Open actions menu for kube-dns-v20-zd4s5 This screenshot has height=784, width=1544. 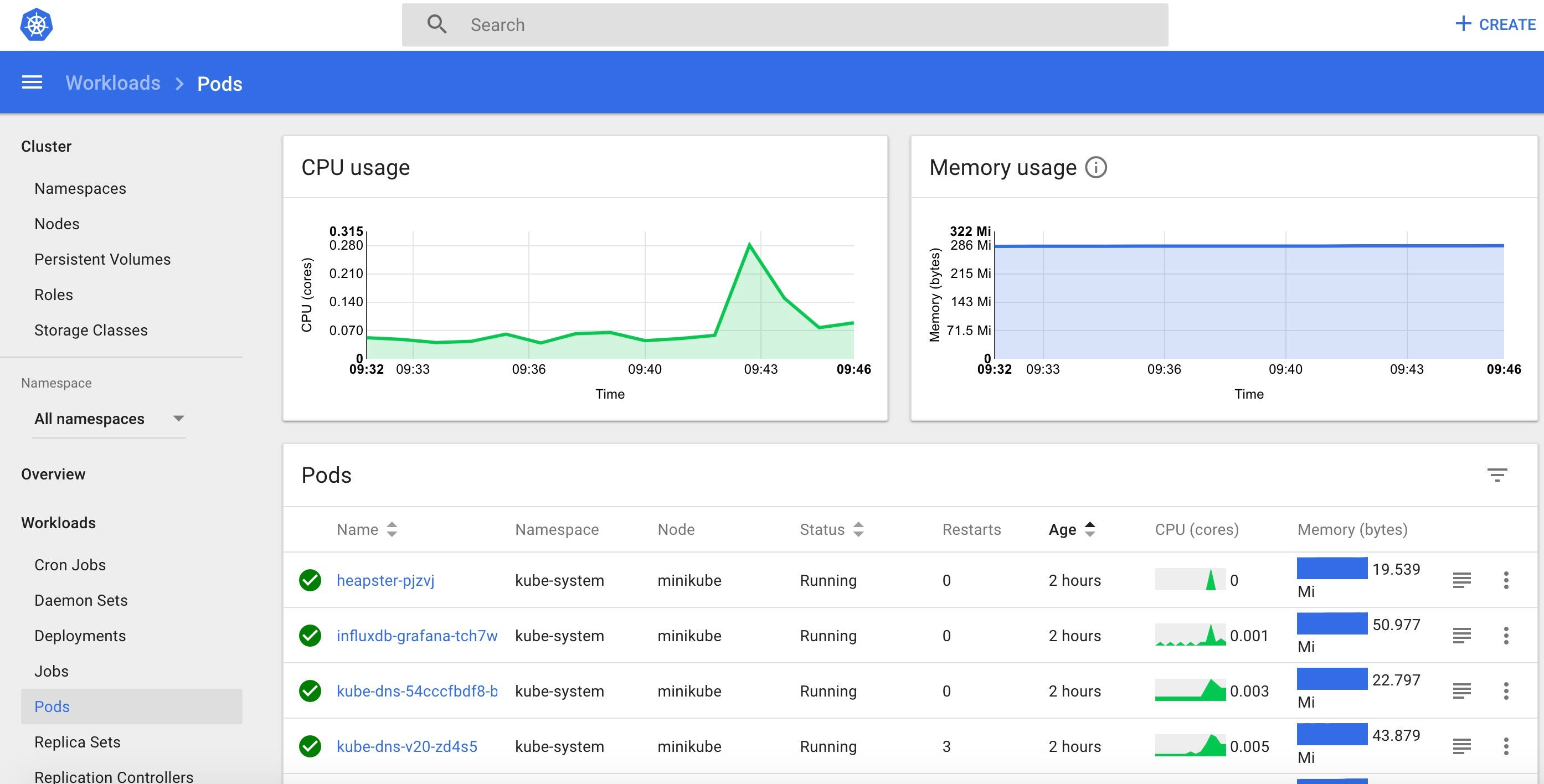1506,746
